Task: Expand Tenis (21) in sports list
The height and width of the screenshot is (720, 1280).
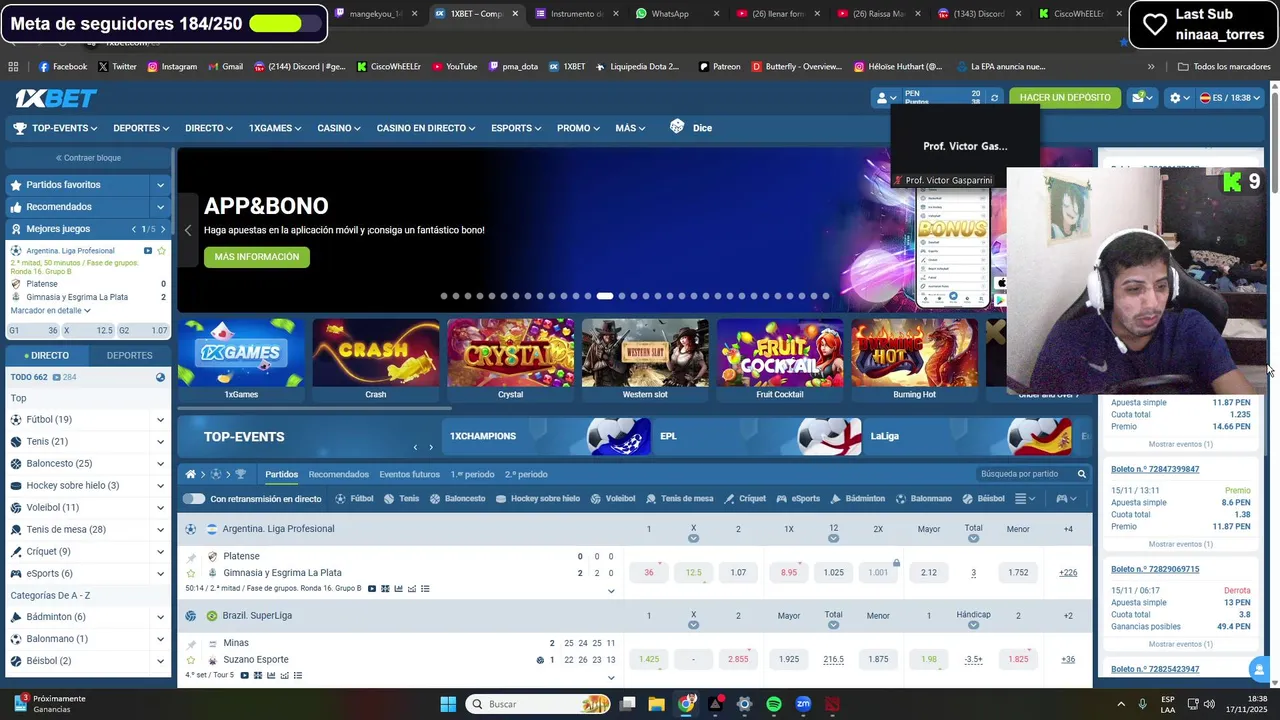Action: point(160,442)
